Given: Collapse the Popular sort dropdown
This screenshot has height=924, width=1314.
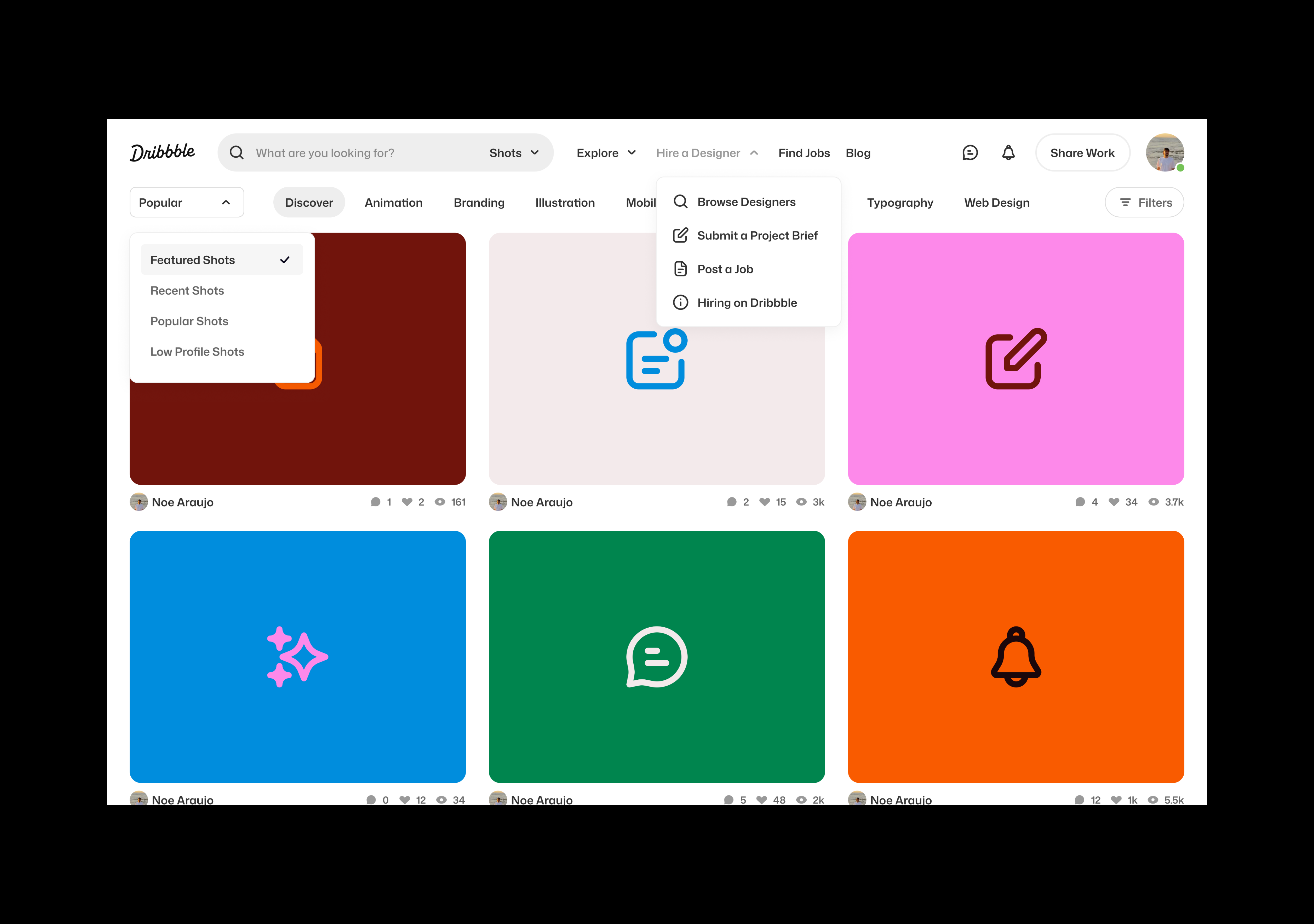Looking at the screenshot, I should point(226,202).
